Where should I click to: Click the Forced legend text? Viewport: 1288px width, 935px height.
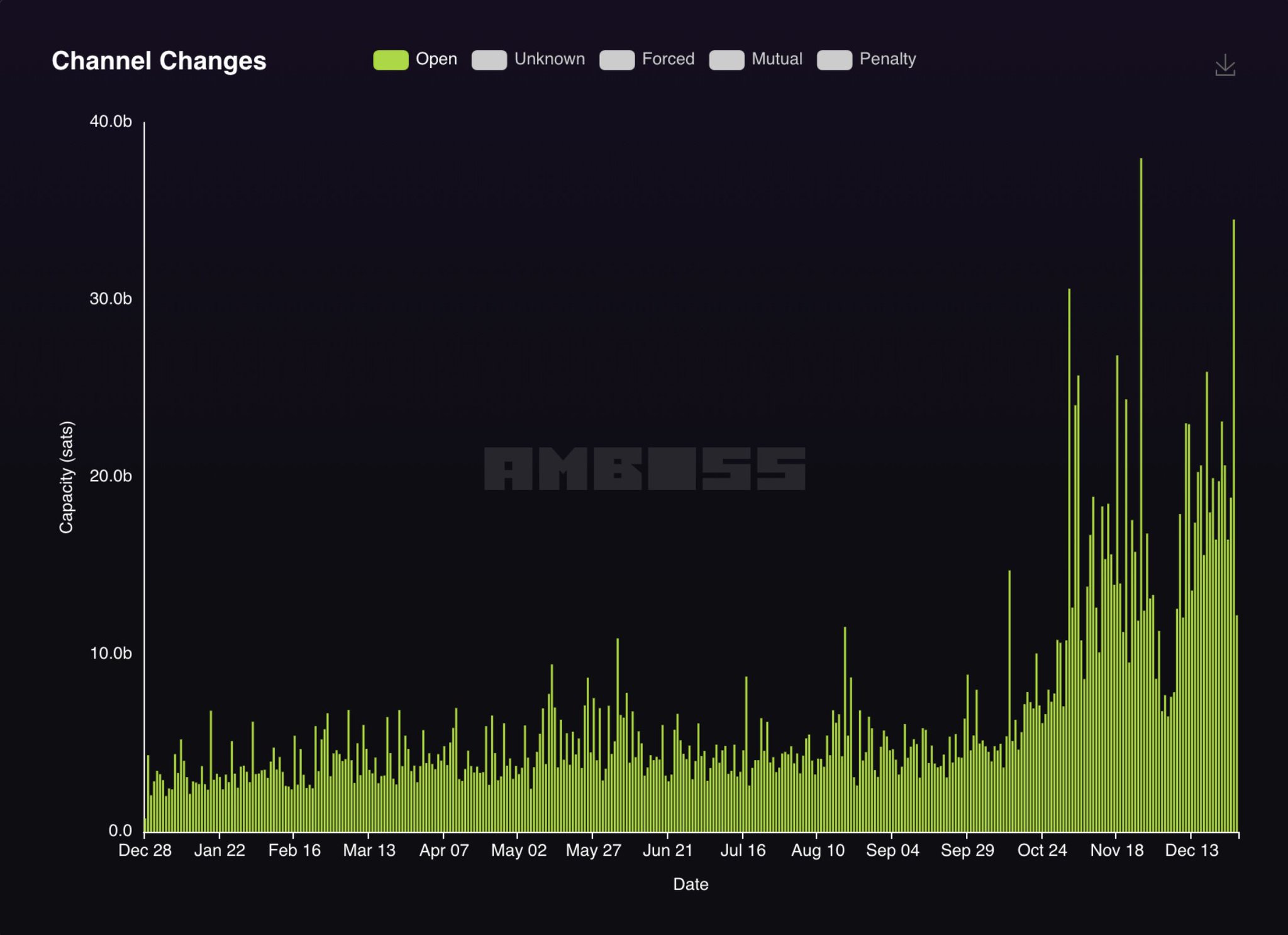[x=668, y=59]
